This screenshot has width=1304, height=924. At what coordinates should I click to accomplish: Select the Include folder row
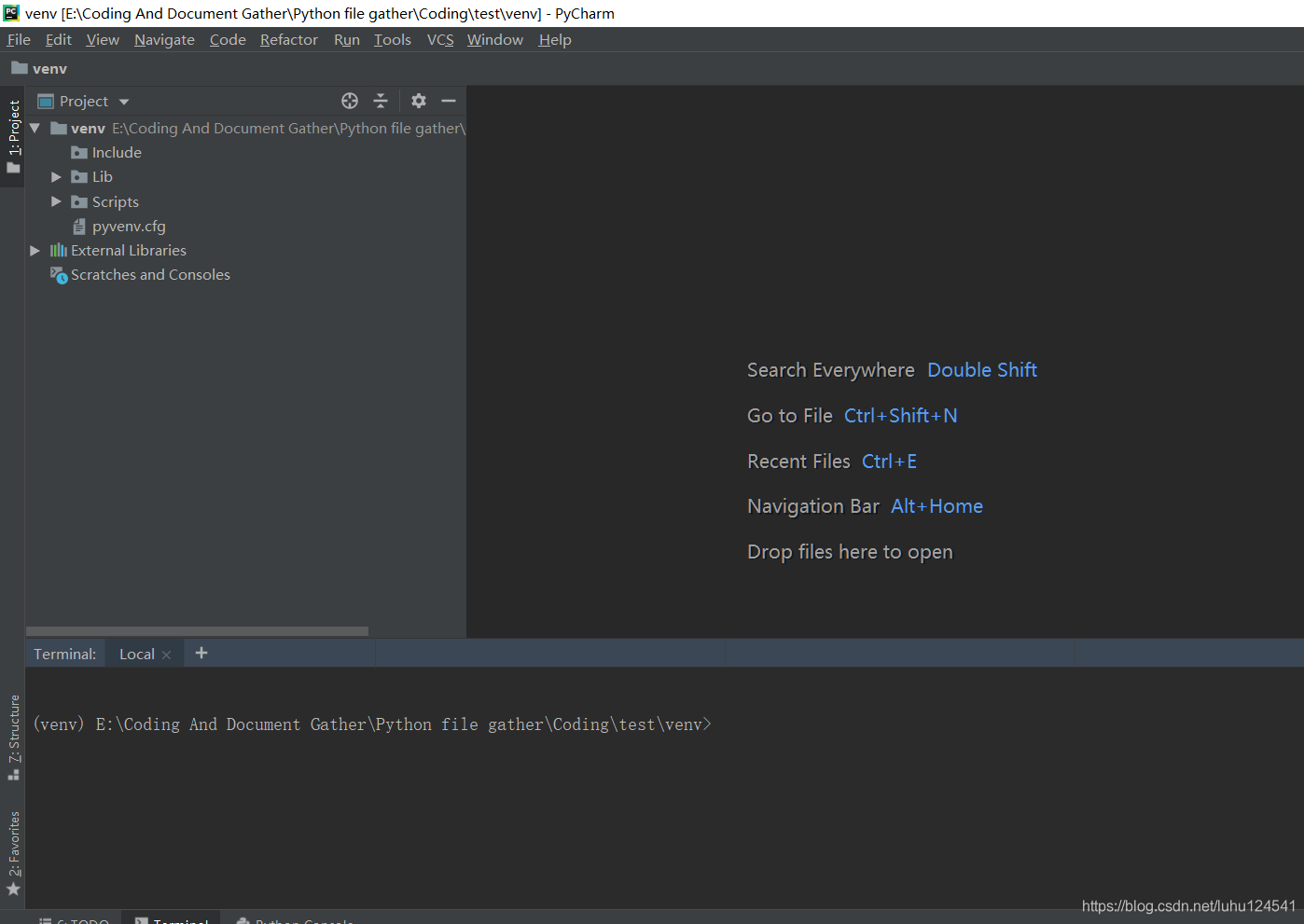coord(246,153)
